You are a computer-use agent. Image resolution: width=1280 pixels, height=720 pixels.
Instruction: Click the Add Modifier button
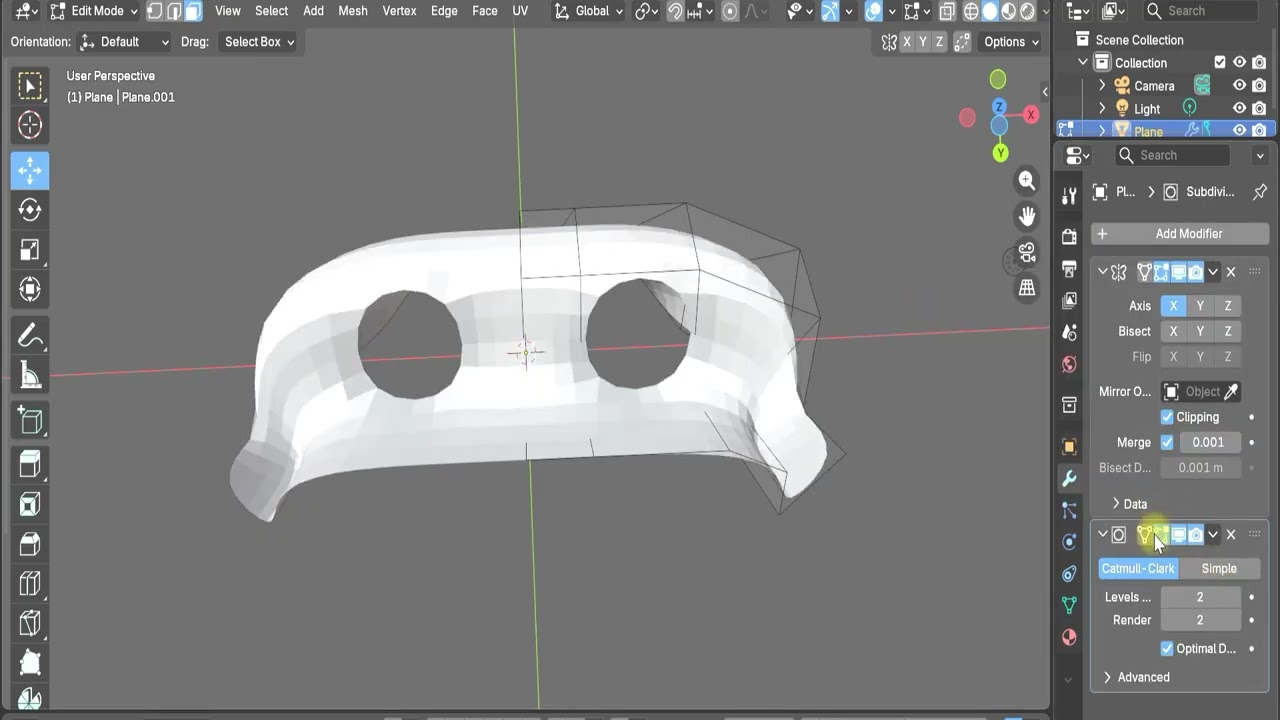click(1180, 234)
